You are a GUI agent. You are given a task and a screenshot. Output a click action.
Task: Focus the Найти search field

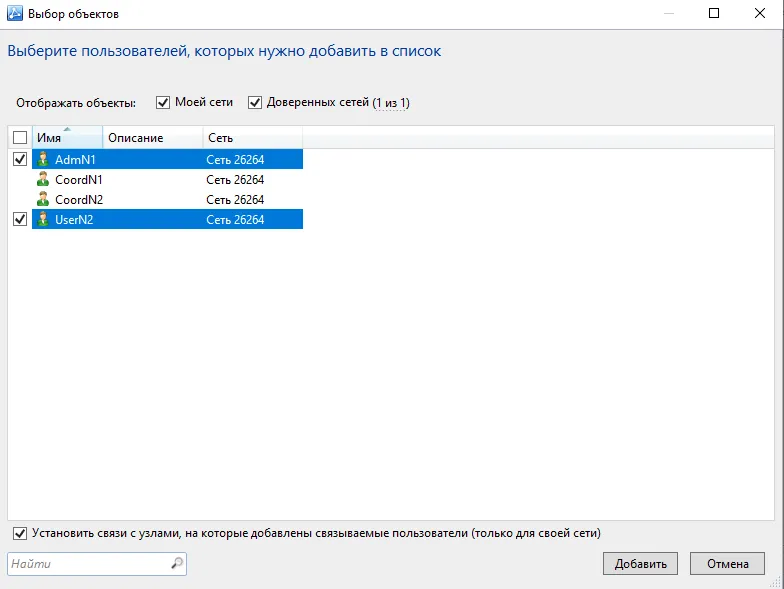(97, 564)
